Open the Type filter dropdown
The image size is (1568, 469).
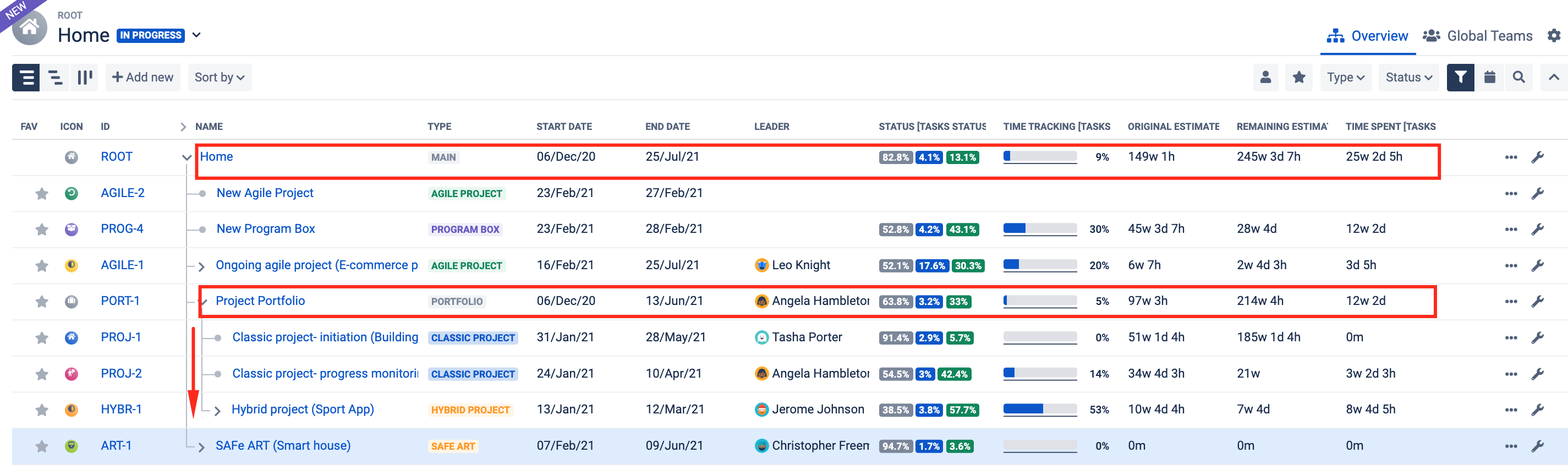(1346, 78)
